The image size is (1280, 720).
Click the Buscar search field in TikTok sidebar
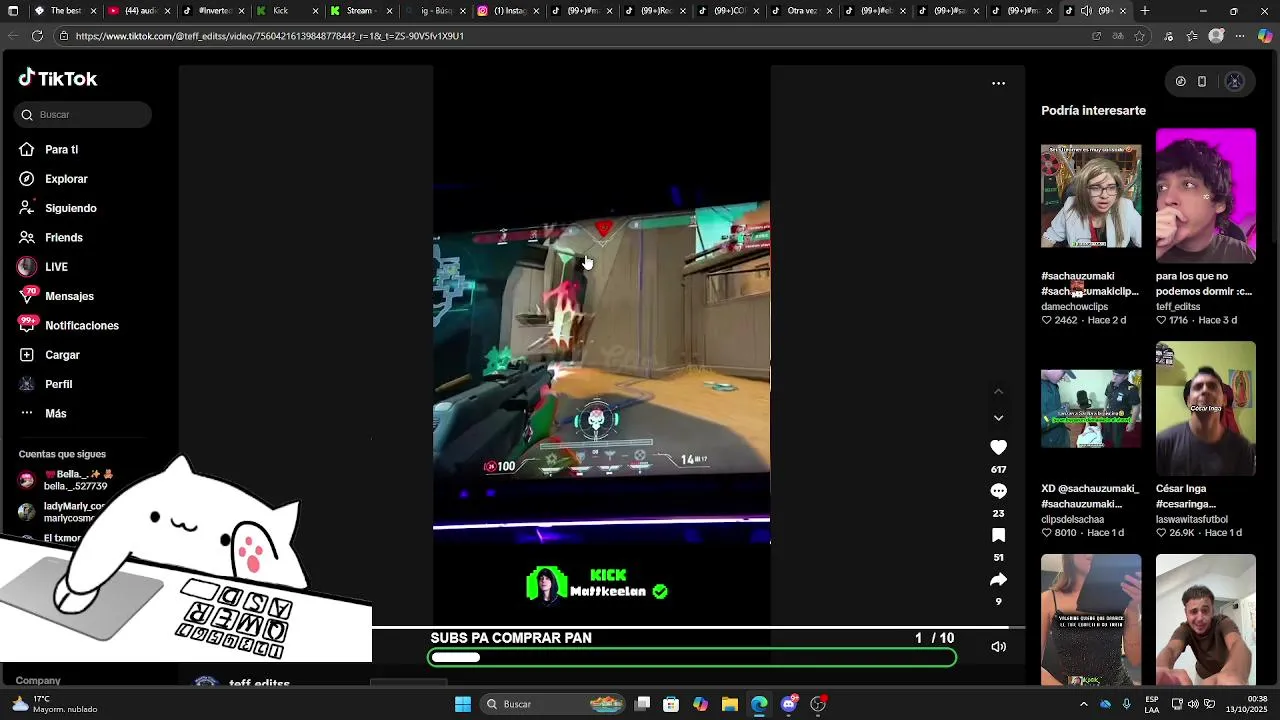(x=83, y=115)
